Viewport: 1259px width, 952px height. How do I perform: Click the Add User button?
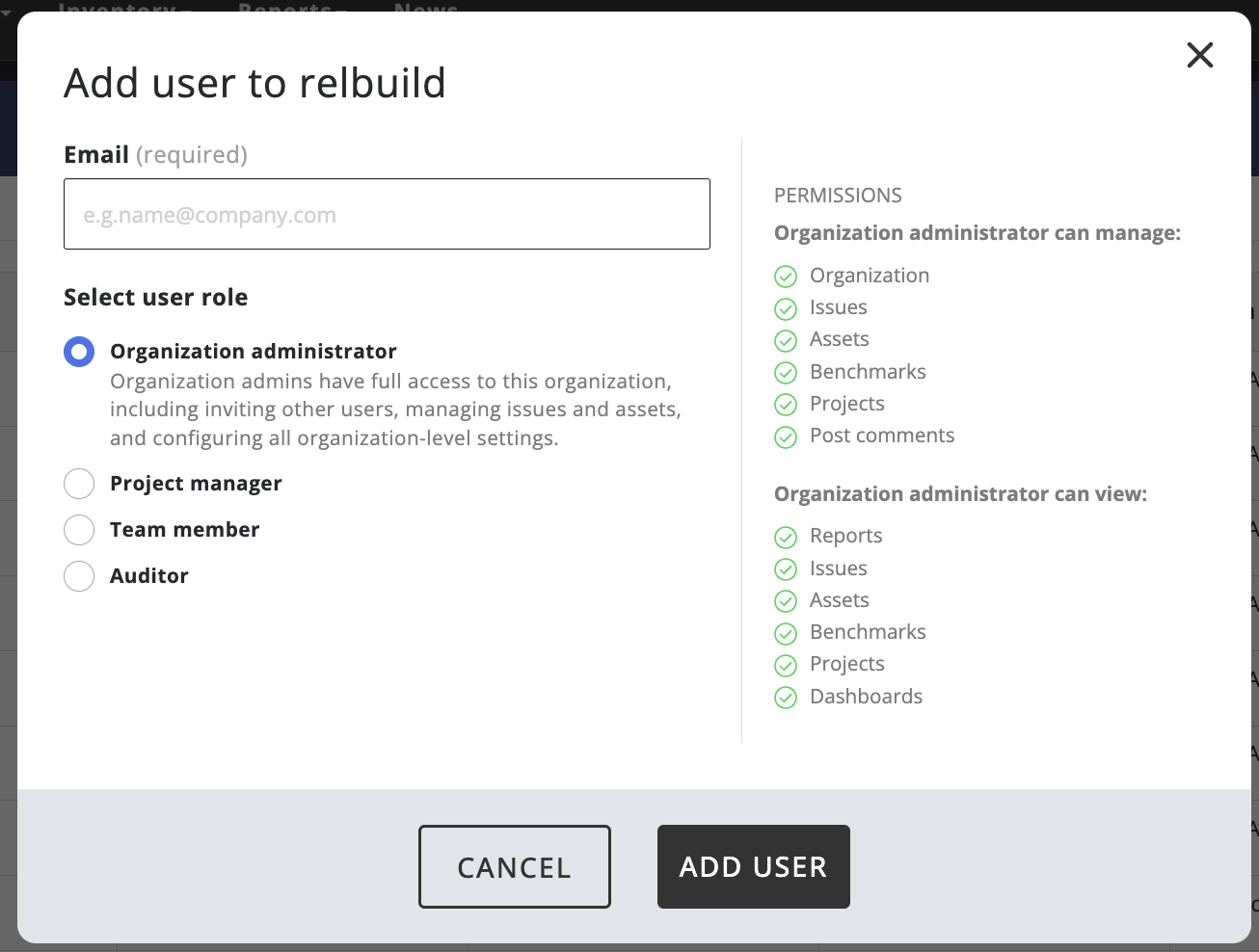point(753,866)
